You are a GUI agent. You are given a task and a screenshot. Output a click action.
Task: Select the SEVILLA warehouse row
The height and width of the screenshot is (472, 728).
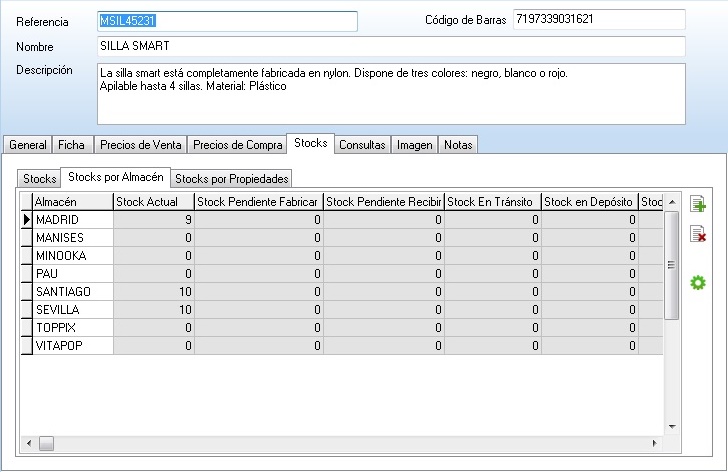(x=70, y=310)
